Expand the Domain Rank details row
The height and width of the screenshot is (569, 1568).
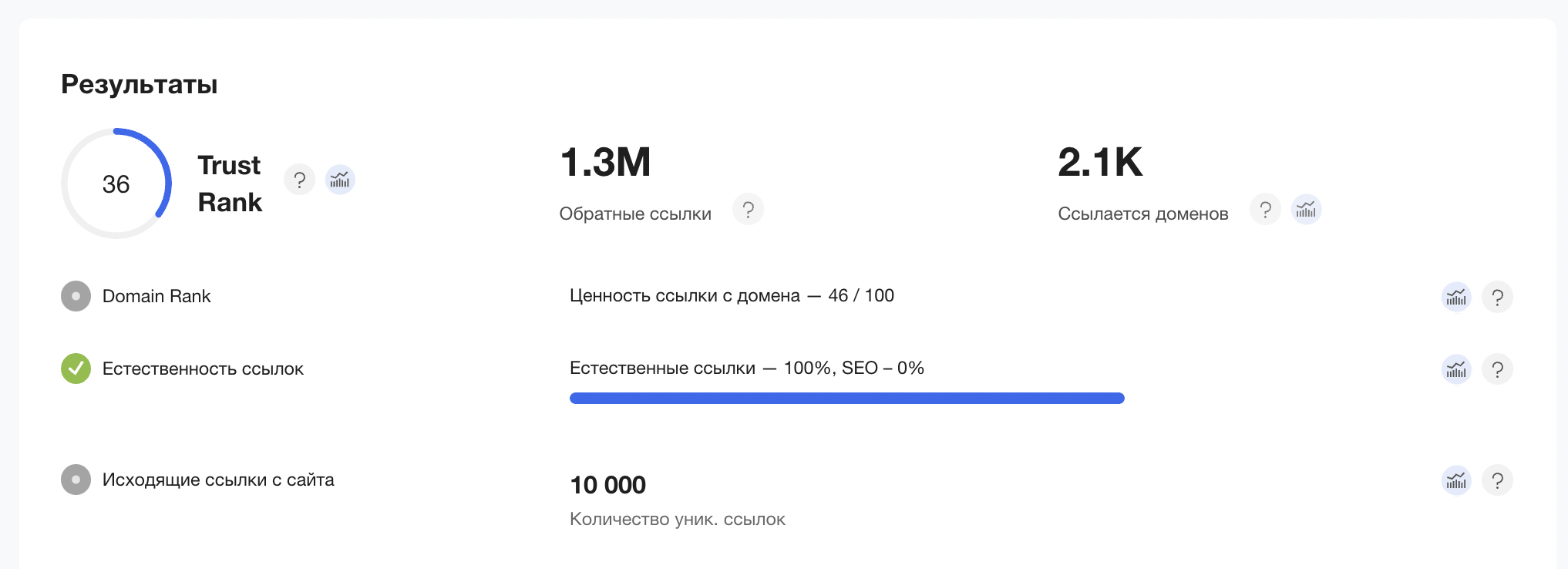click(x=157, y=296)
